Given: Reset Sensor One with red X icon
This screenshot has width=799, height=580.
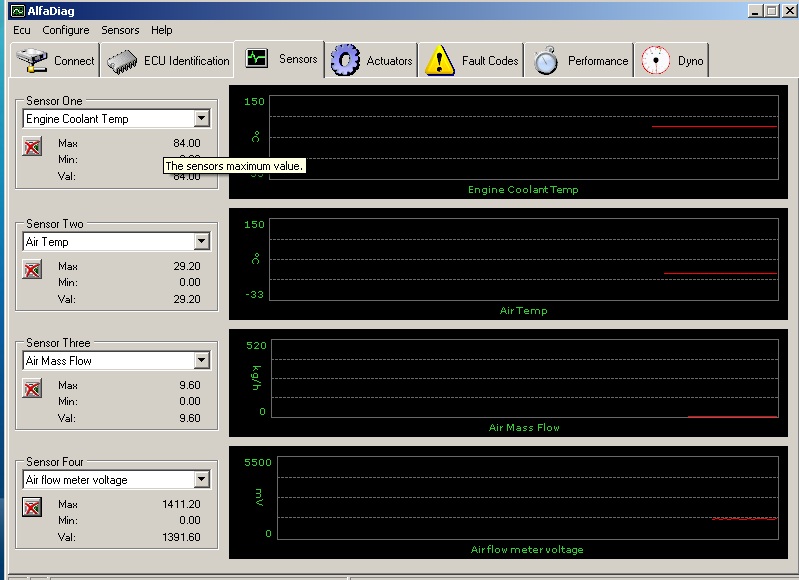Looking at the screenshot, I should coord(32,147).
